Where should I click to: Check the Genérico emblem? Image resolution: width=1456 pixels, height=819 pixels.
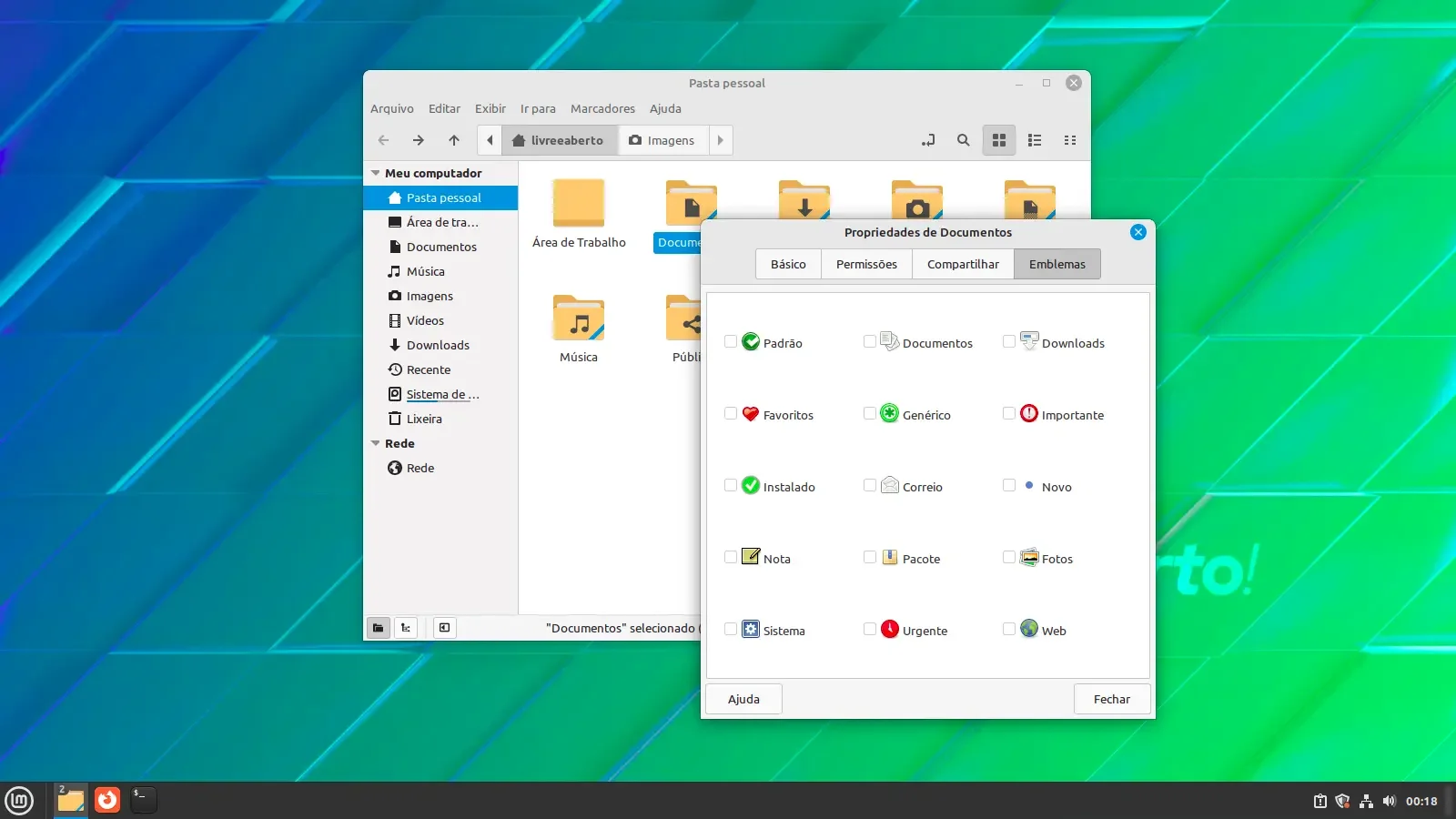point(870,413)
